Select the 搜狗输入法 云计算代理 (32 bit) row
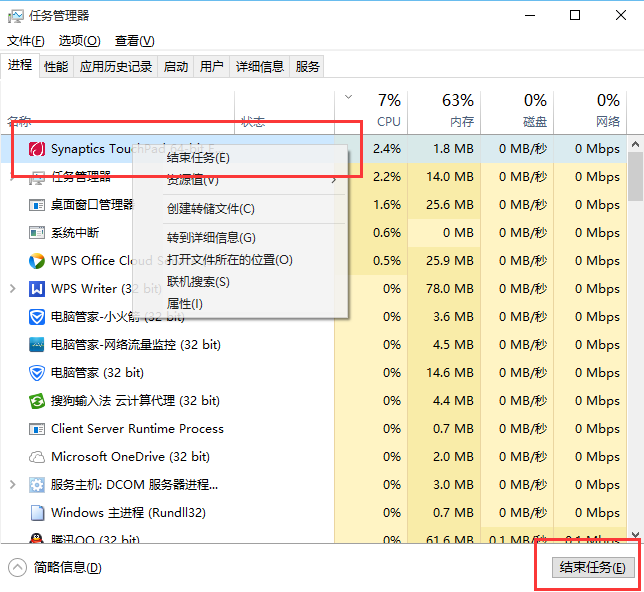644x592 pixels. point(314,401)
